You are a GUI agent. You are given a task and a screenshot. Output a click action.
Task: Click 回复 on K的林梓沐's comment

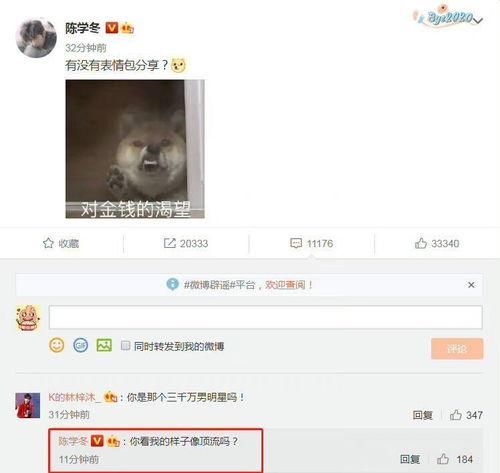(x=423, y=415)
